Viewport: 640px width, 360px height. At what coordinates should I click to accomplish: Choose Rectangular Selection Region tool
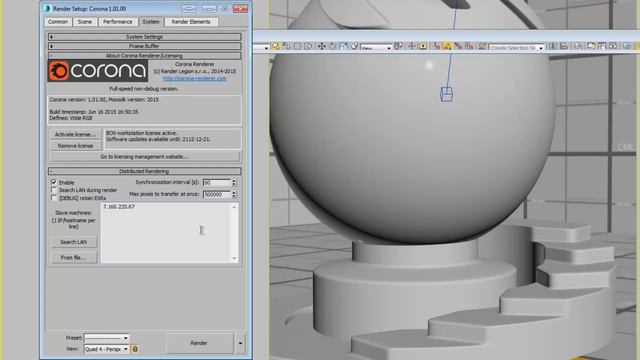[x=298, y=46]
